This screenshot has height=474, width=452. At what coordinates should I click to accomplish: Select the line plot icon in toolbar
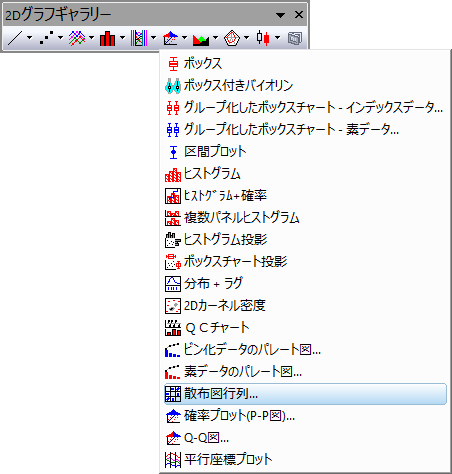coord(15,38)
